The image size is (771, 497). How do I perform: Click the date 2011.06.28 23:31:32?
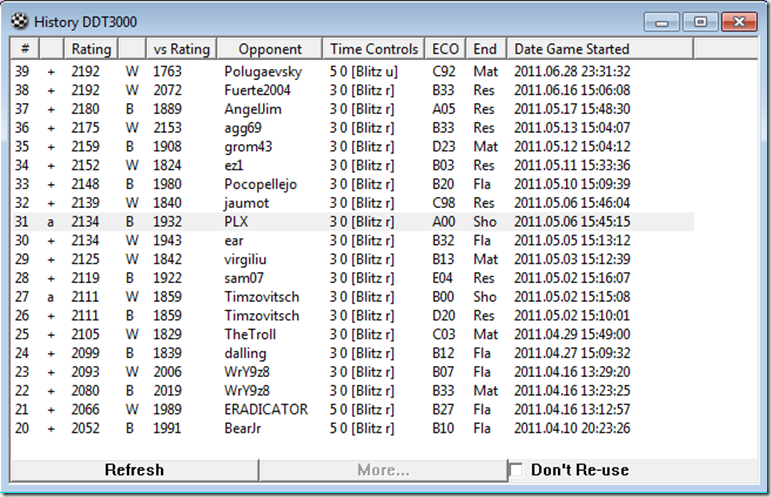pos(572,71)
